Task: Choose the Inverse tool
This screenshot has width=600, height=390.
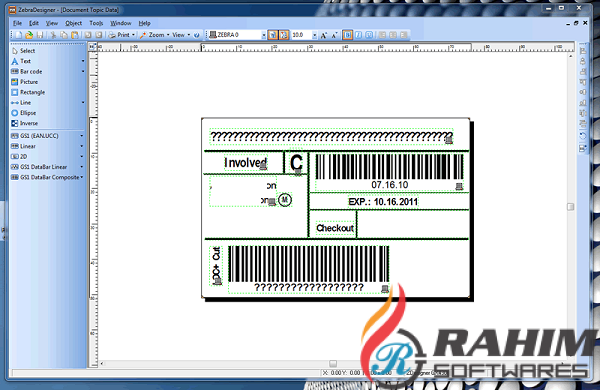Action: pos(25,123)
